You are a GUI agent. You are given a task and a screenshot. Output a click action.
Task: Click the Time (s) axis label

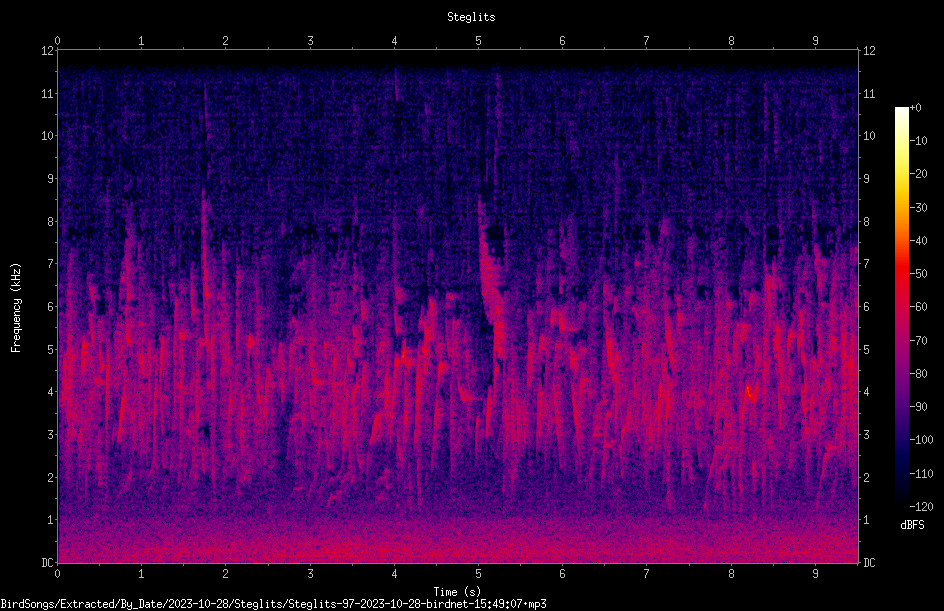click(457, 592)
